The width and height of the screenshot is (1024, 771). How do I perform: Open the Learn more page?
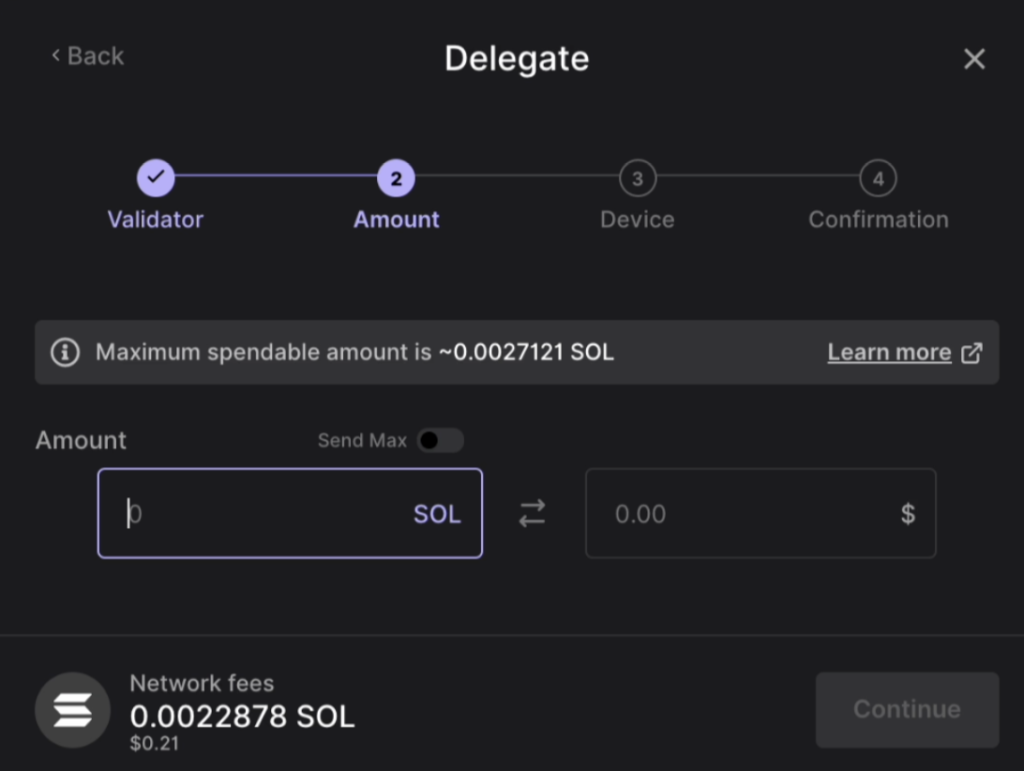click(889, 352)
